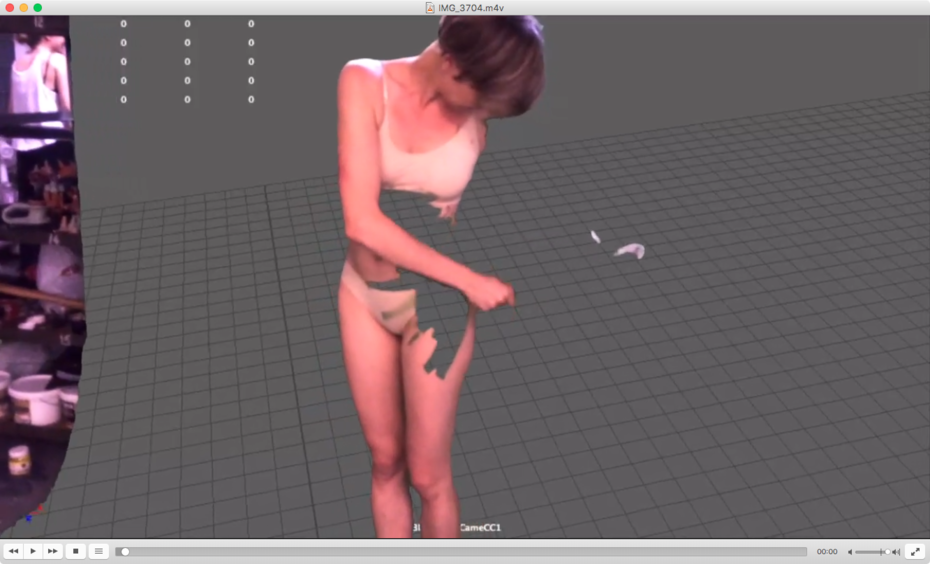Screen dimensions: 930x564
Task: Enter fullscreen mode with the expand arrows button
Action: point(915,552)
